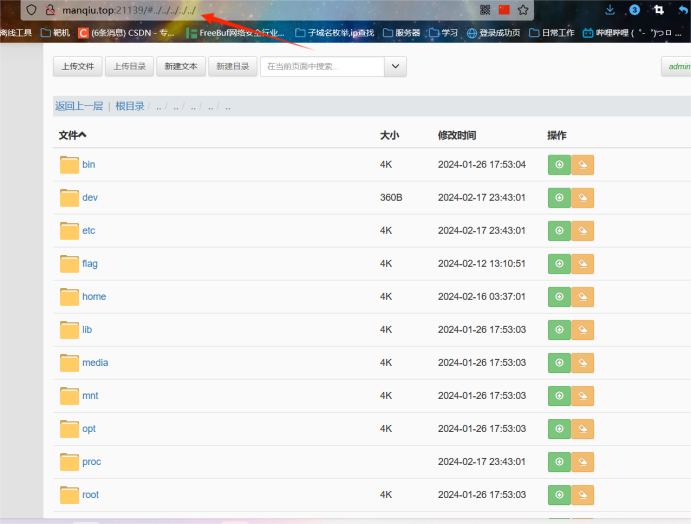Screen dimensions: 691x524
Task: Click the orange edit icon for media
Action: point(583,363)
